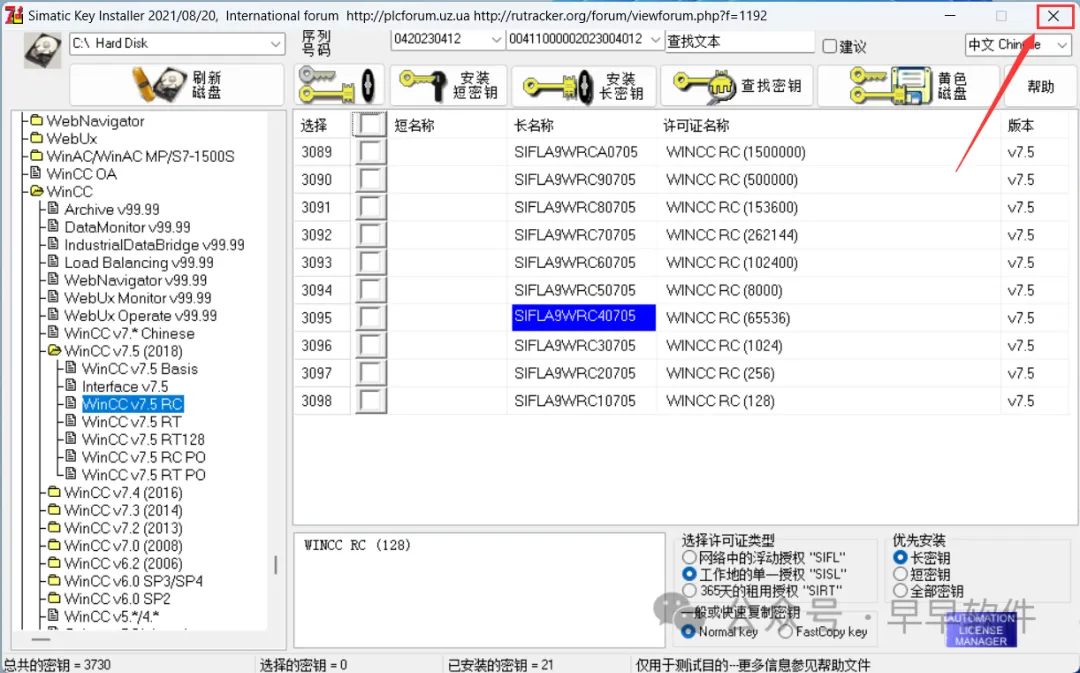Click the unlabeled two-keys button
Viewport: 1080px width, 673px height.
[338, 85]
